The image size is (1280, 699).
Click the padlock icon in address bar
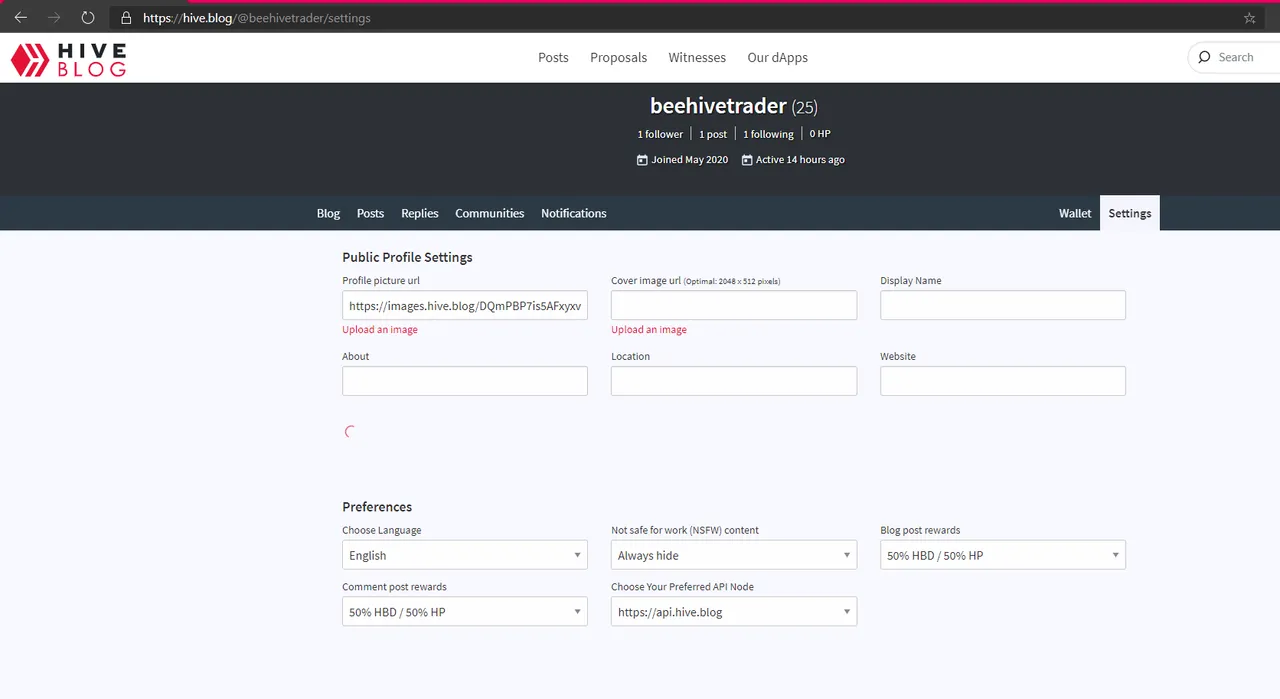pos(126,18)
